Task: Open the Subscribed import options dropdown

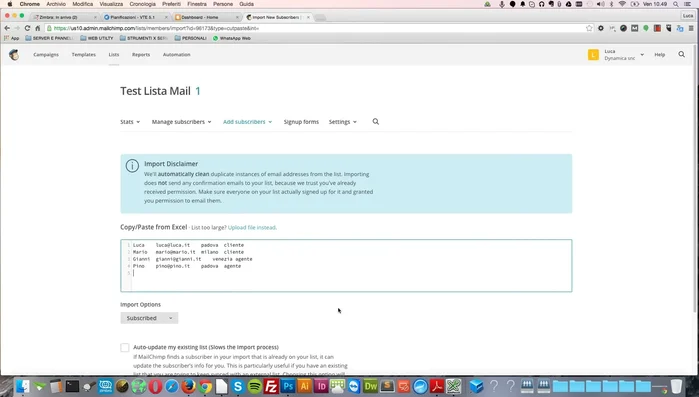Action: (149, 318)
